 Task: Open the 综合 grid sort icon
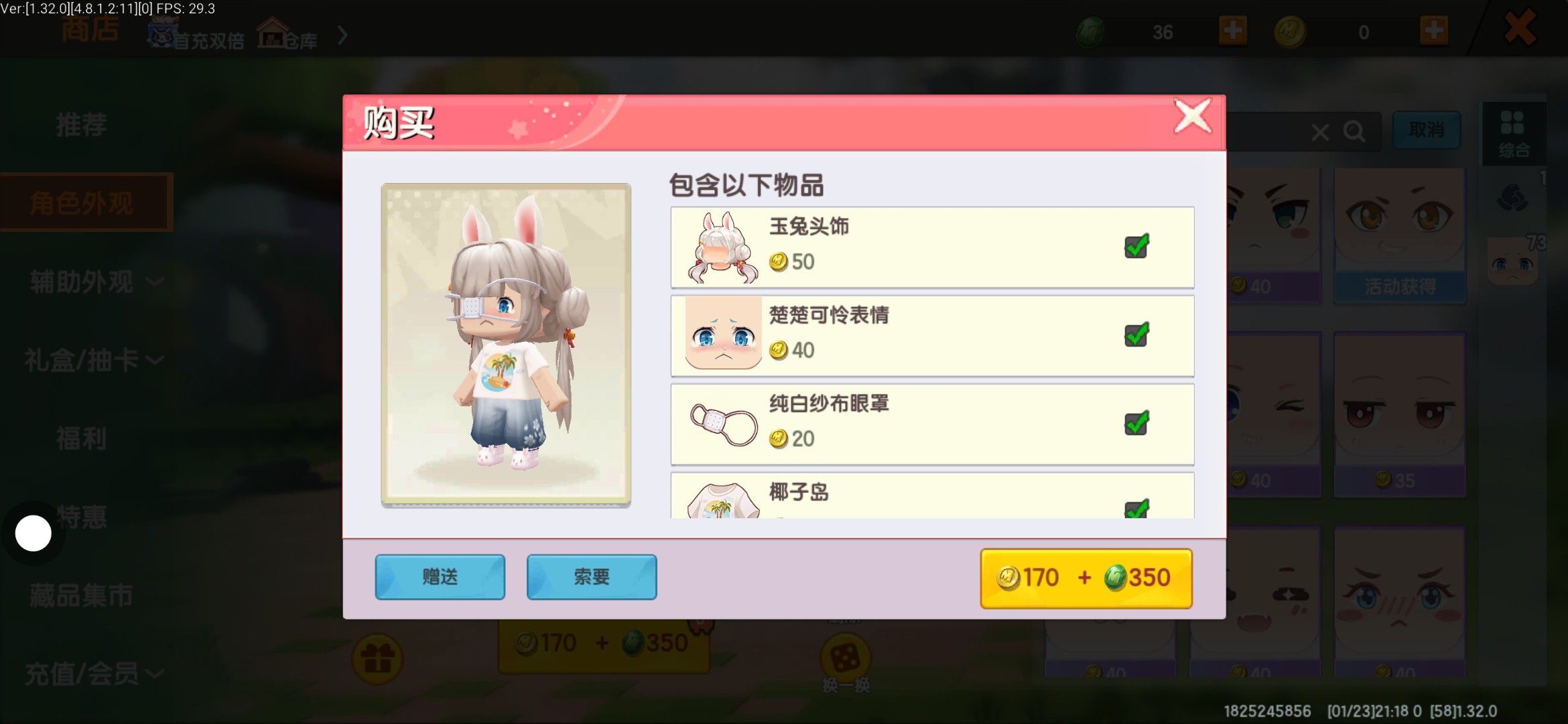pos(1514,134)
